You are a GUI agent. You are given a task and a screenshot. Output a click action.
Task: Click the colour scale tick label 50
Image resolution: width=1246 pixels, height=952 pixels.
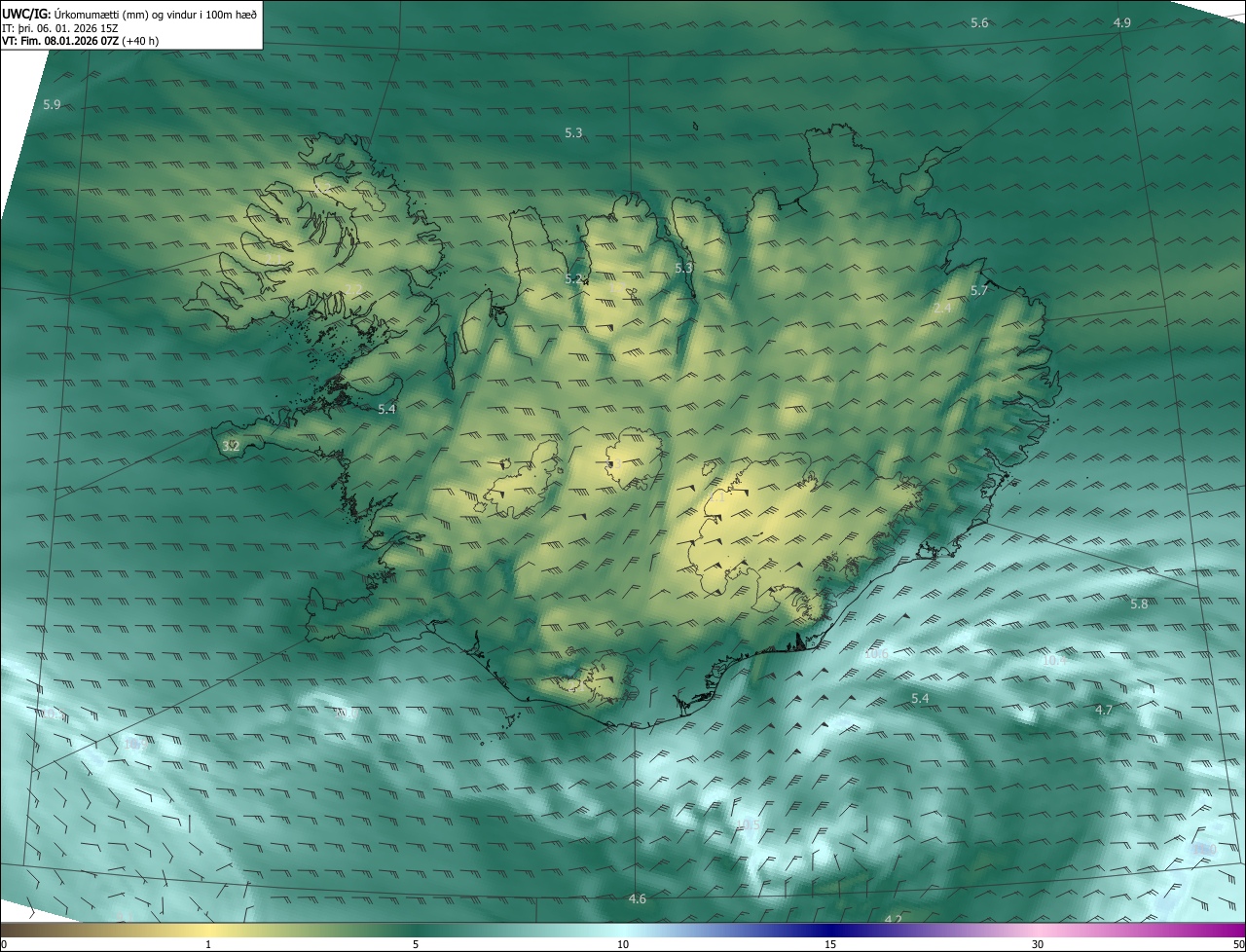click(1238, 944)
